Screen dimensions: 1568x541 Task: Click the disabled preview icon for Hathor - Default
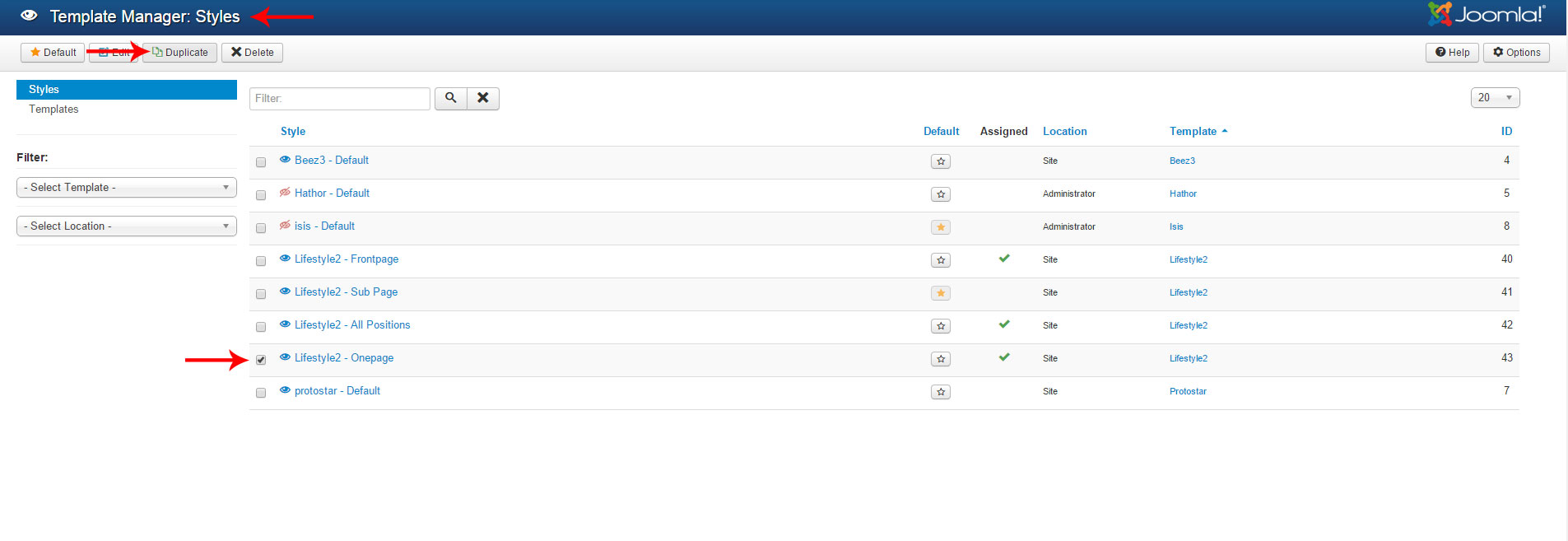pyautogui.click(x=285, y=193)
